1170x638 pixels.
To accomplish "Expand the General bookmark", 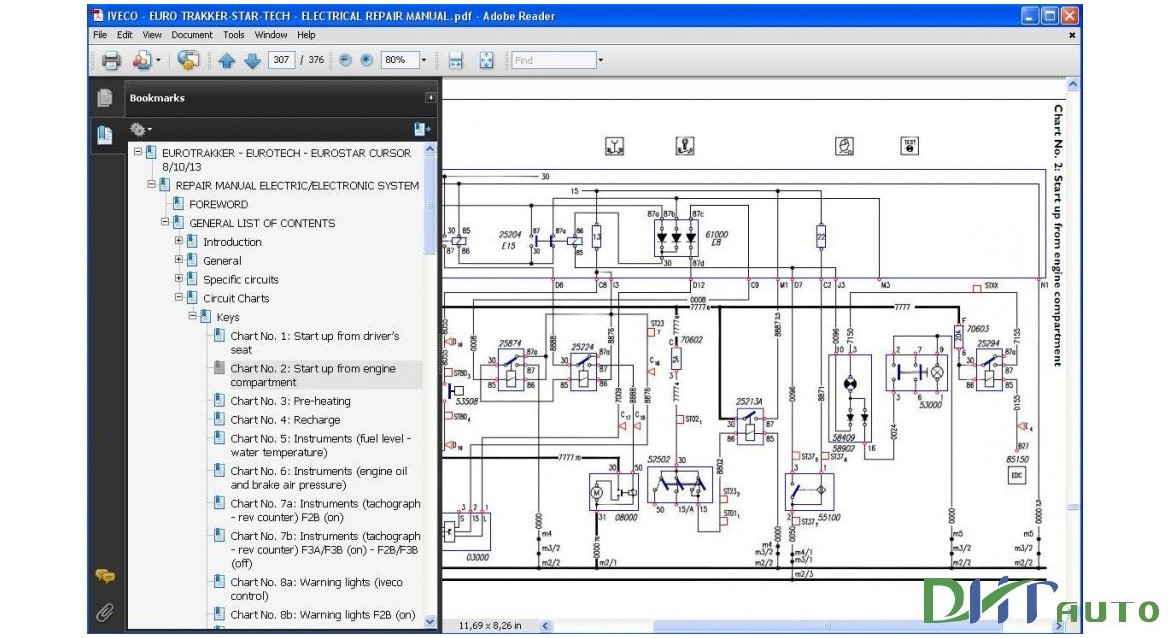I will tap(179, 260).
